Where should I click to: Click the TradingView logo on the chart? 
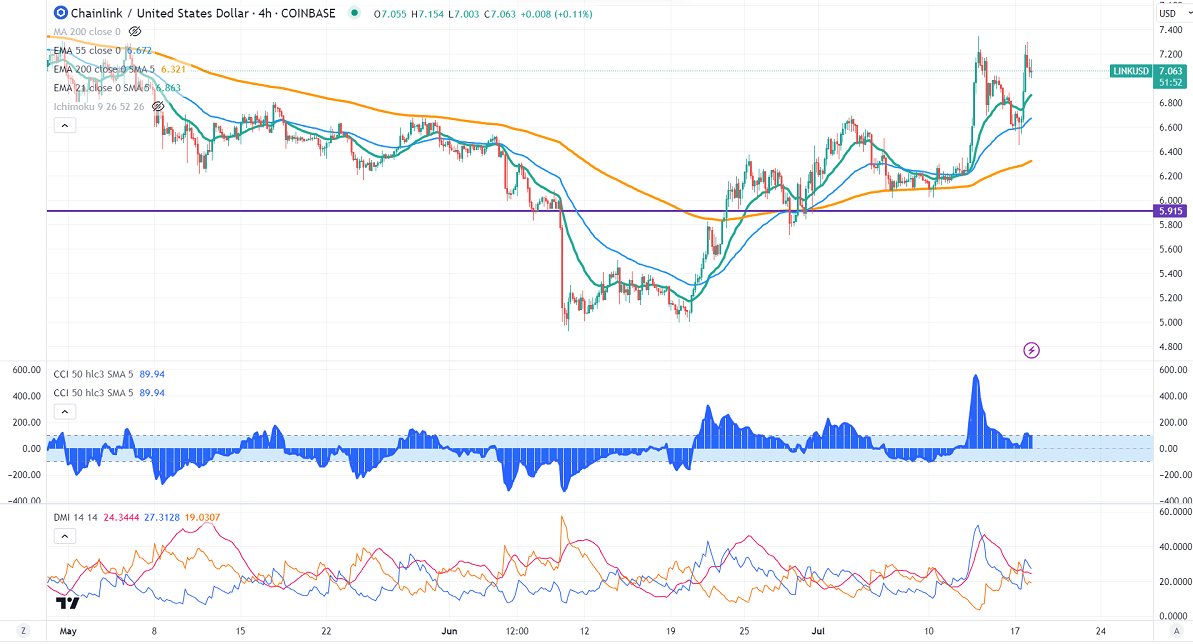[68, 604]
